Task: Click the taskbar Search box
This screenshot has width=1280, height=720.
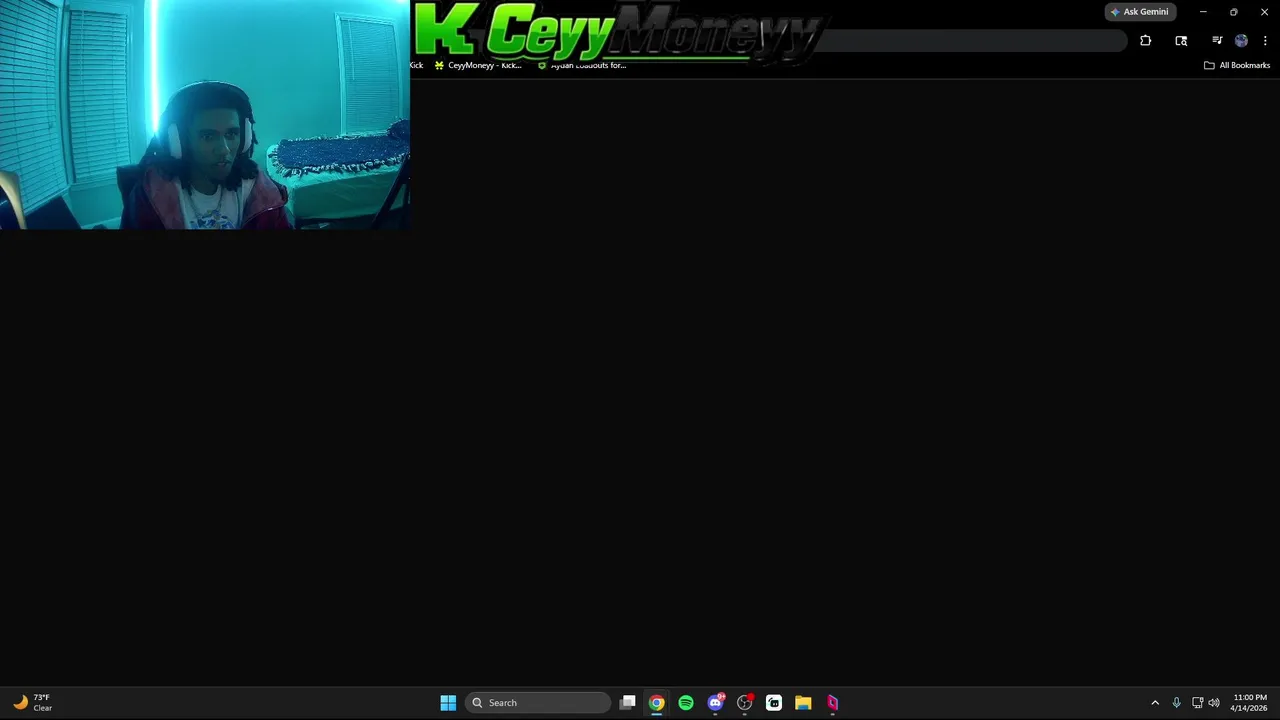Action: coord(538,703)
